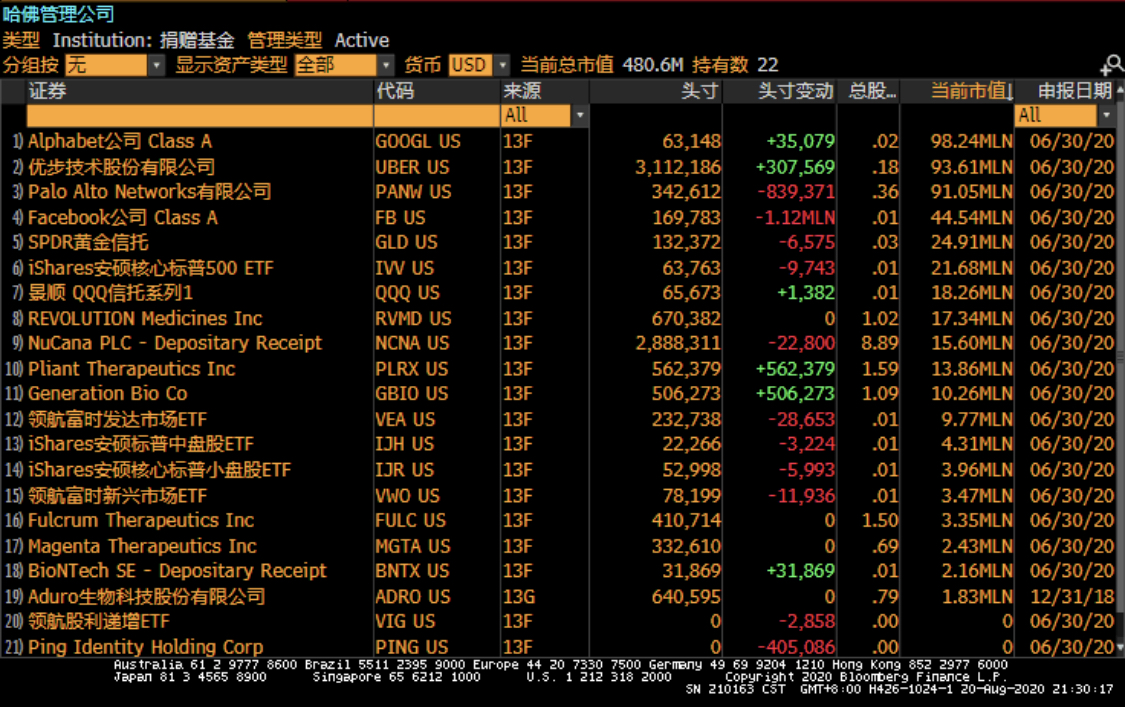The image size is (1125, 707).
Task: Click the BNTX US ticker cell
Action: tap(412, 571)
